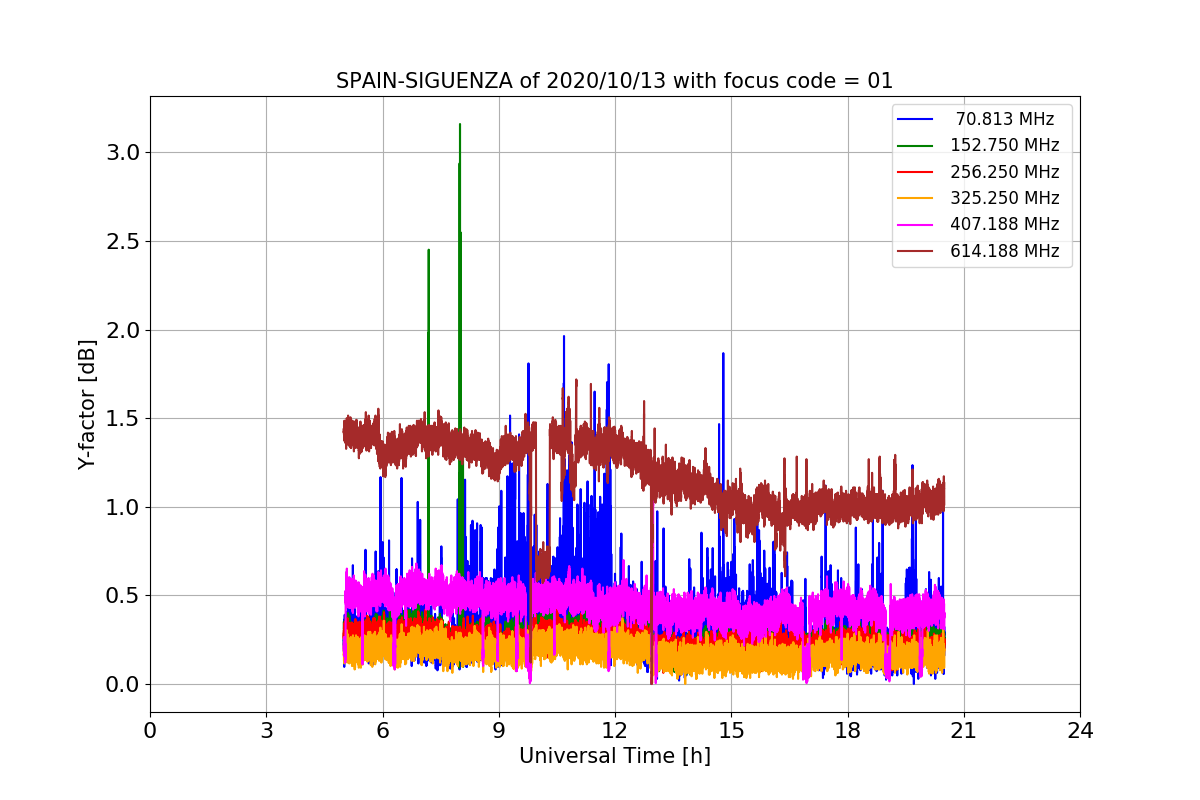Click the x-axis tick label 21
The width and height of the screenshot is (1200, 800).
coord(964,730)
